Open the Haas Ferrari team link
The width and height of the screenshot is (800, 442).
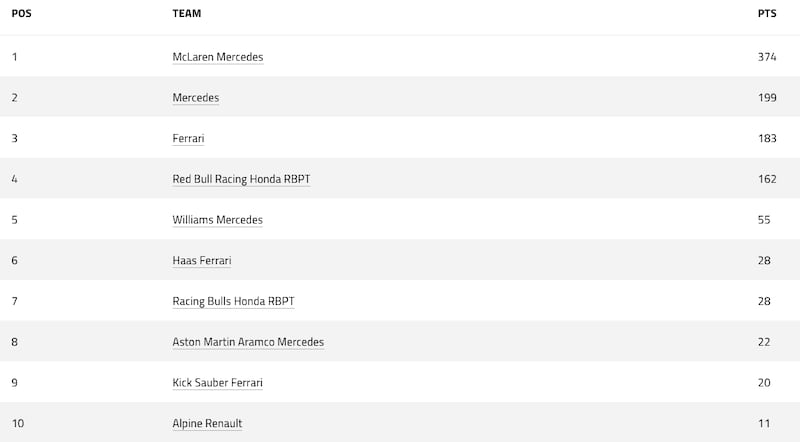pyautogui.click(x=202, y=260)
